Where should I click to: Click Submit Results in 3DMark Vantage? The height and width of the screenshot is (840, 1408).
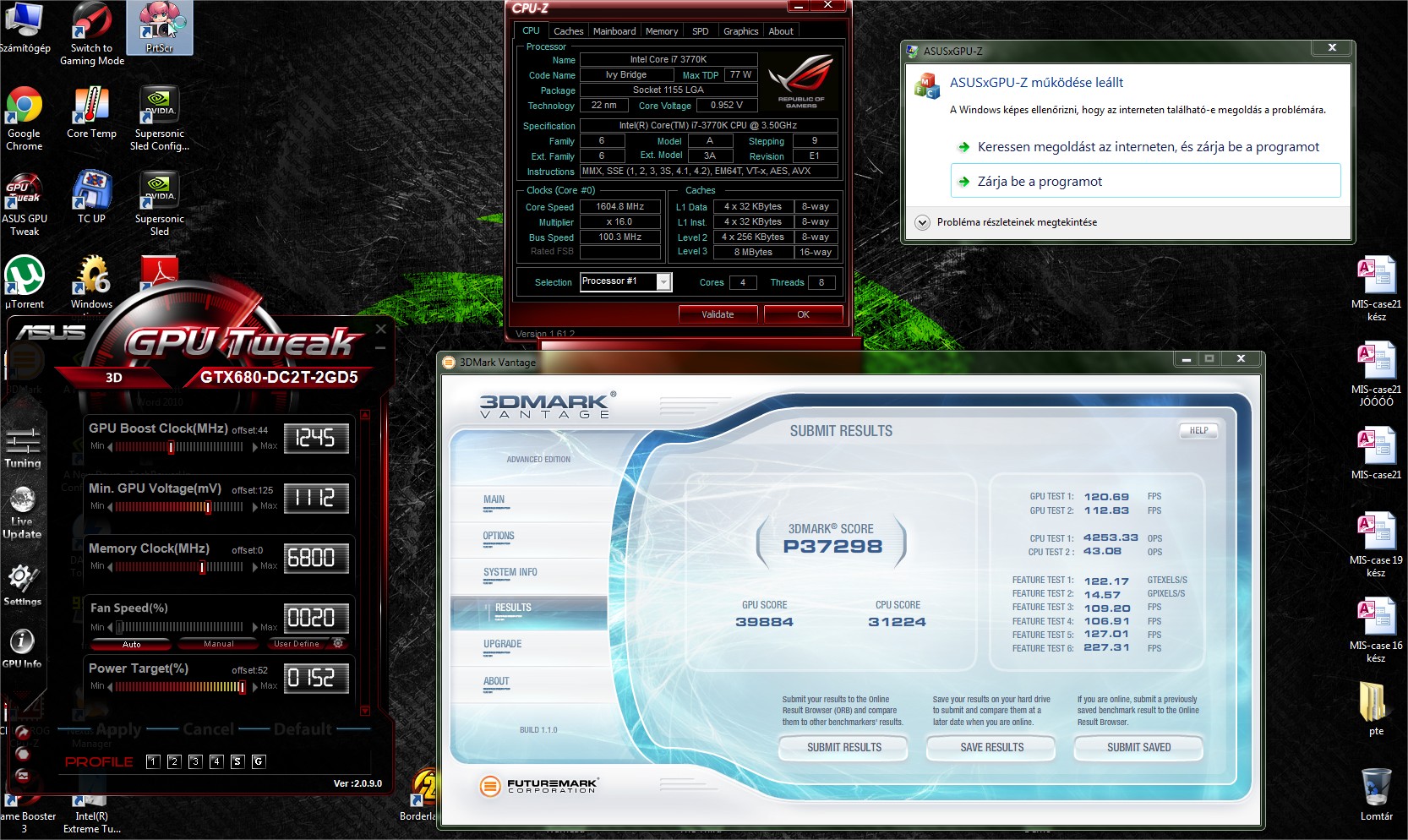(x=843, y=748)
